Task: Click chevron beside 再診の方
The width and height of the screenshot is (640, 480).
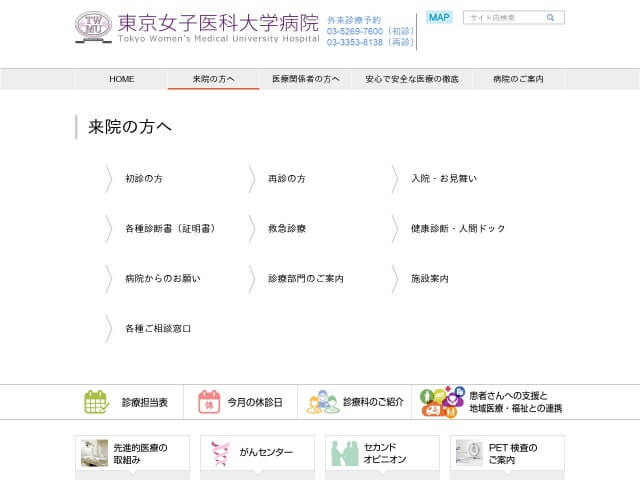Action: point(251,178)
